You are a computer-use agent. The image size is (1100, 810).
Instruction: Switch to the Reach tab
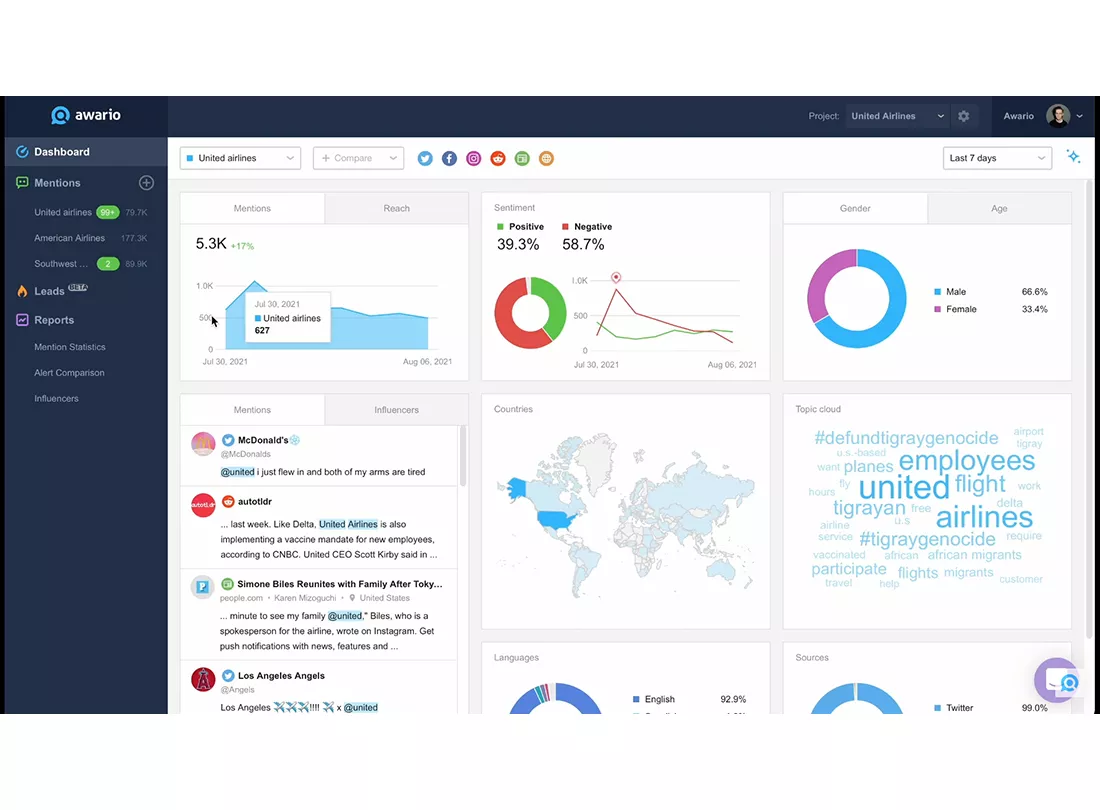click(x=396, y=208)
